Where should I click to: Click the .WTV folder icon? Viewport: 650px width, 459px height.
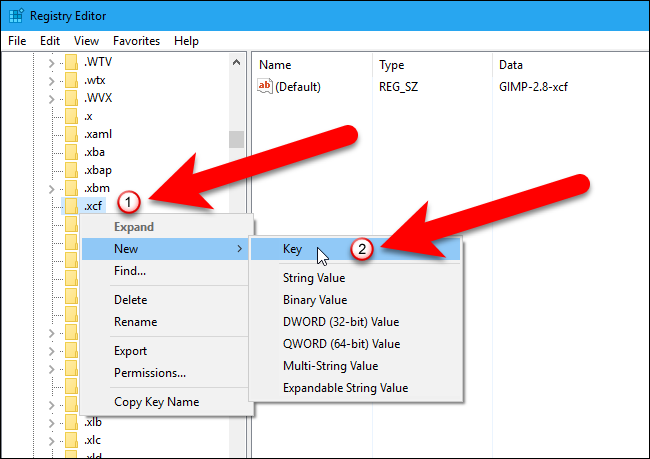(71, 62)
